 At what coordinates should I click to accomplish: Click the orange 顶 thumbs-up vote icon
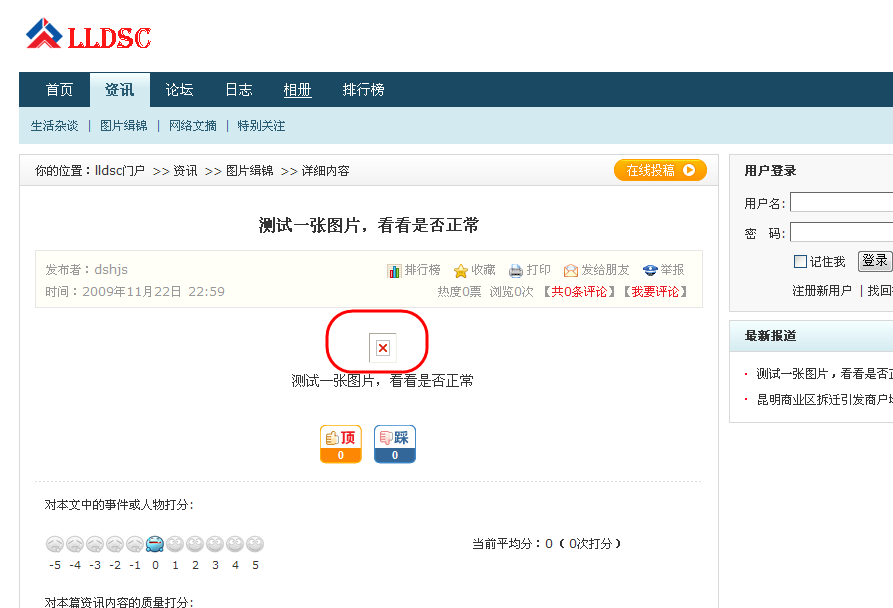click(x=340, y=443)
